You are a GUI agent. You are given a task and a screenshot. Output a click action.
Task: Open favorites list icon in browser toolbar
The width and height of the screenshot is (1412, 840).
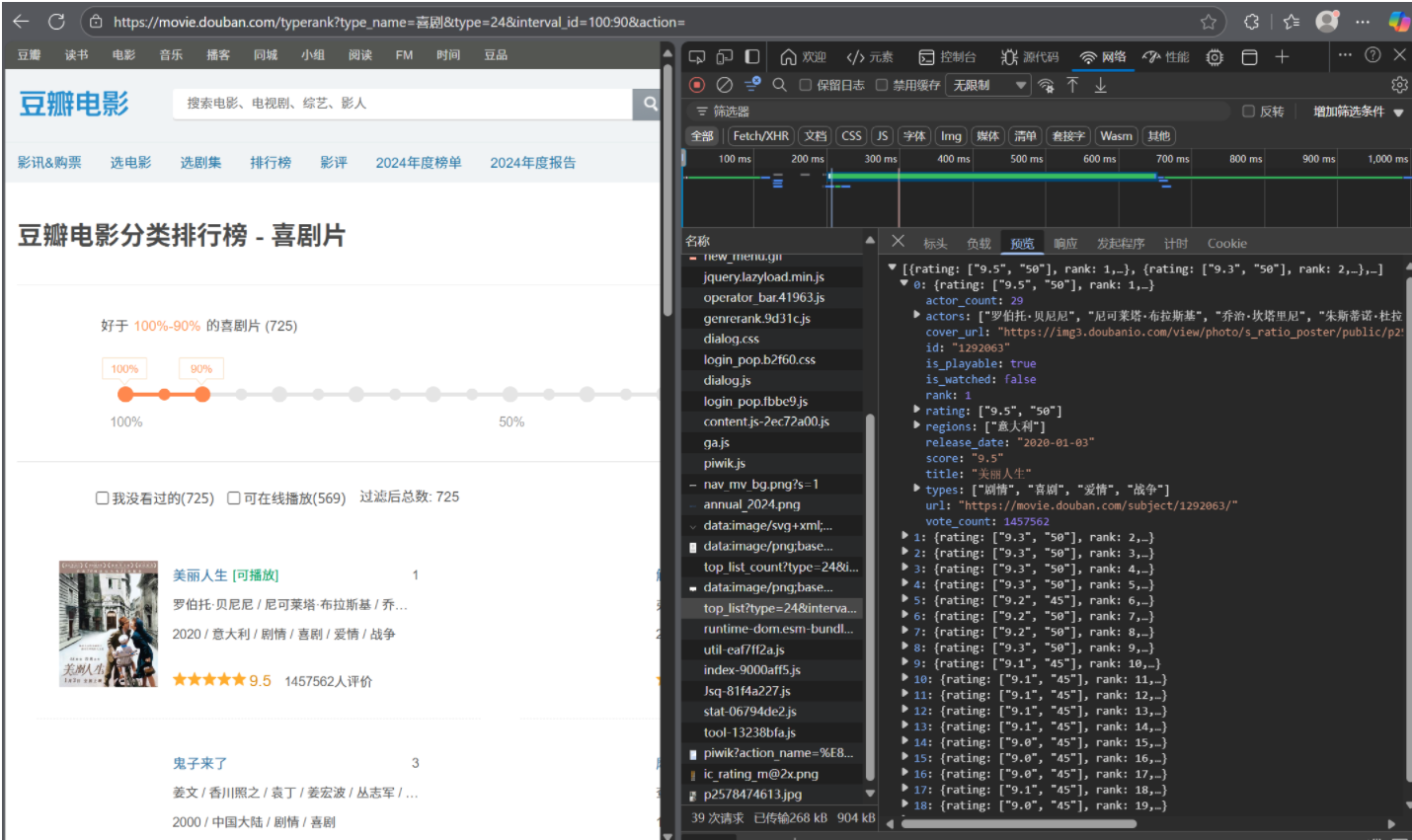[1292, 22]
